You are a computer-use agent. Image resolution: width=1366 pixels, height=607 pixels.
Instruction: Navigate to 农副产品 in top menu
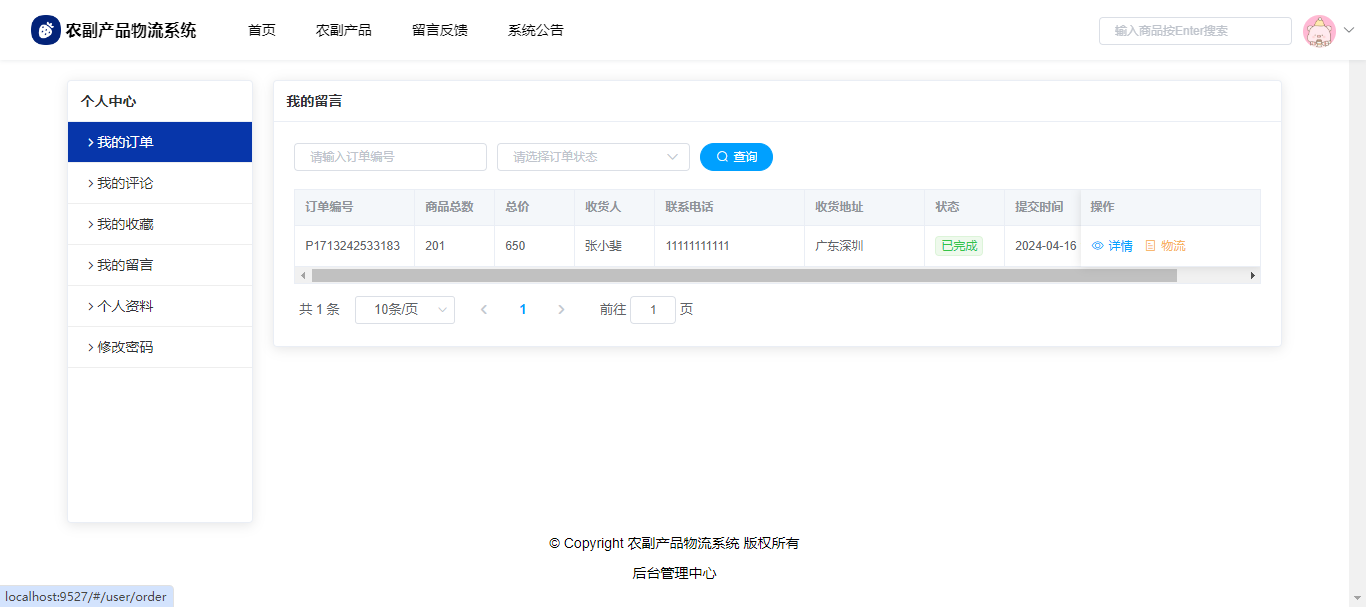[344, 30]
